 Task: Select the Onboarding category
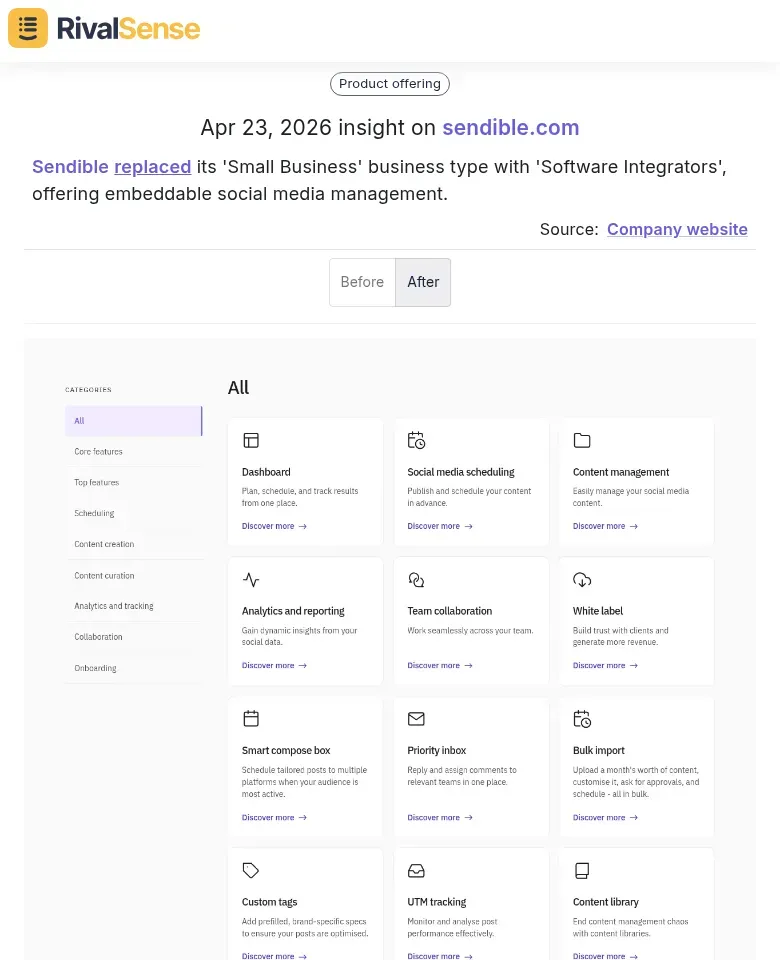coord(95,668)
